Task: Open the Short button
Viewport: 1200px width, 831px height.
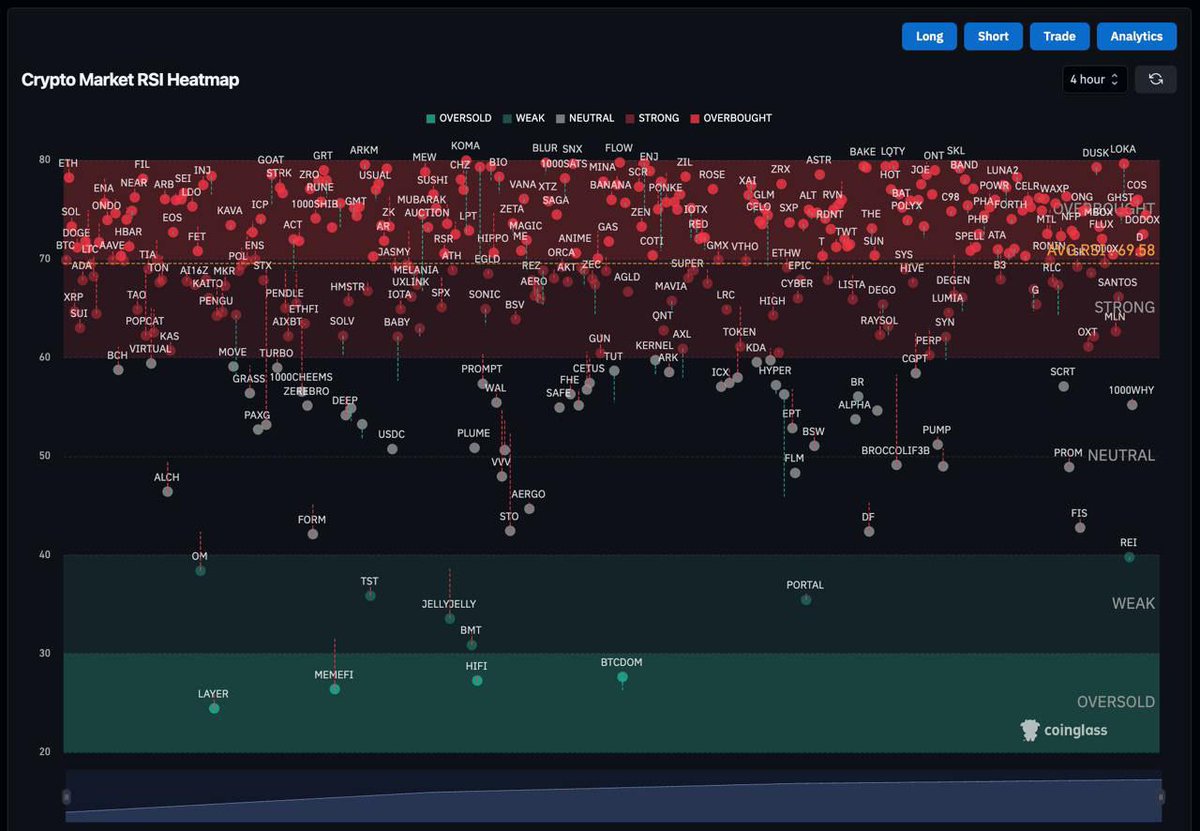Action: (993, 36)
